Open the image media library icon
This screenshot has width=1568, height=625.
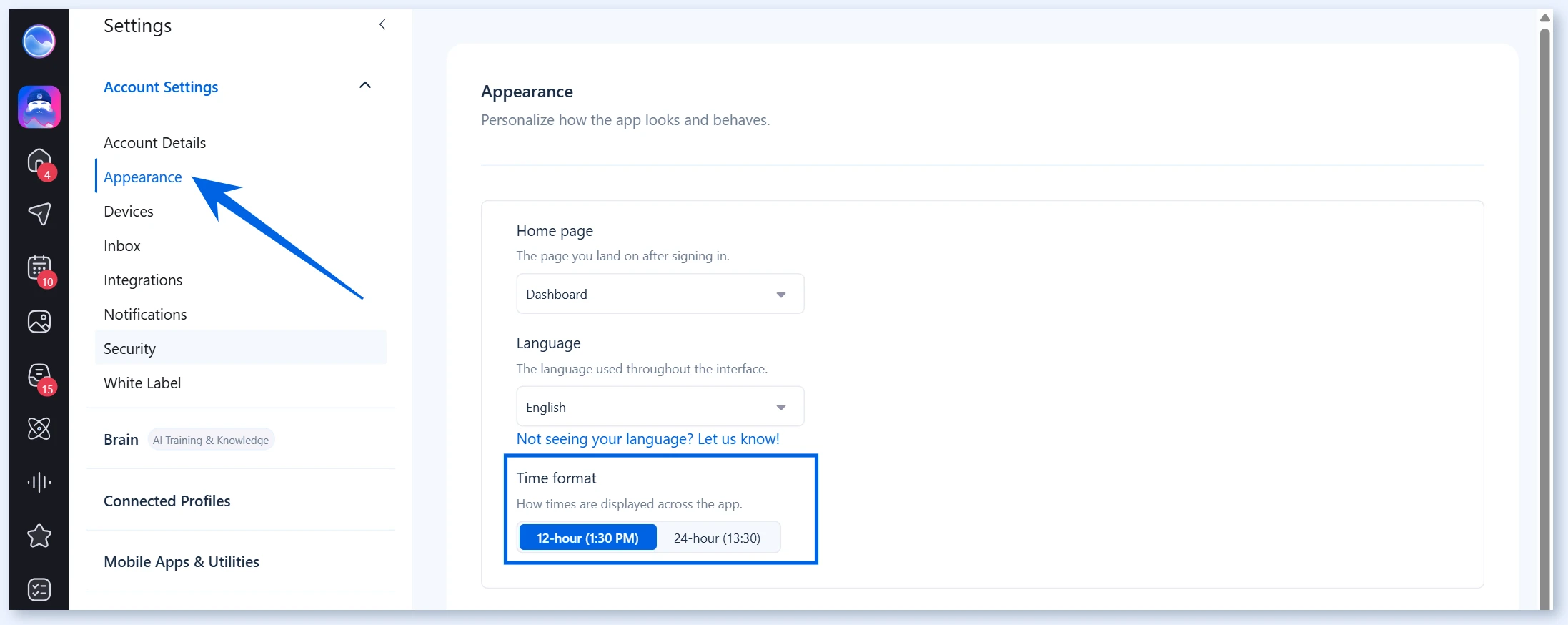coord(39,322)
